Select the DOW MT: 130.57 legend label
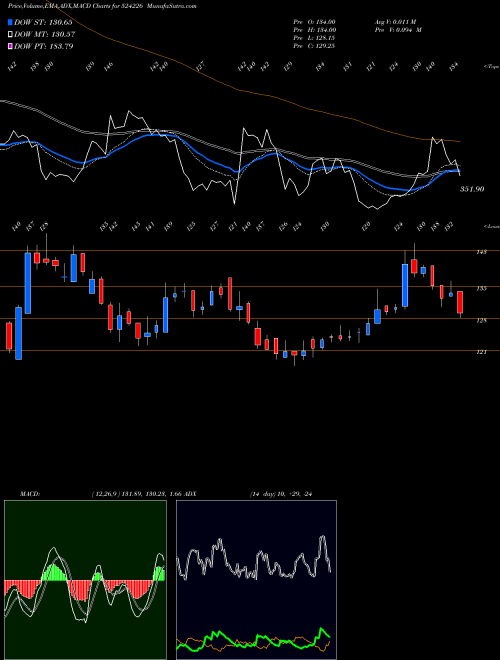The height and width of the screenshot is (660, 500). tap(45, 35)
